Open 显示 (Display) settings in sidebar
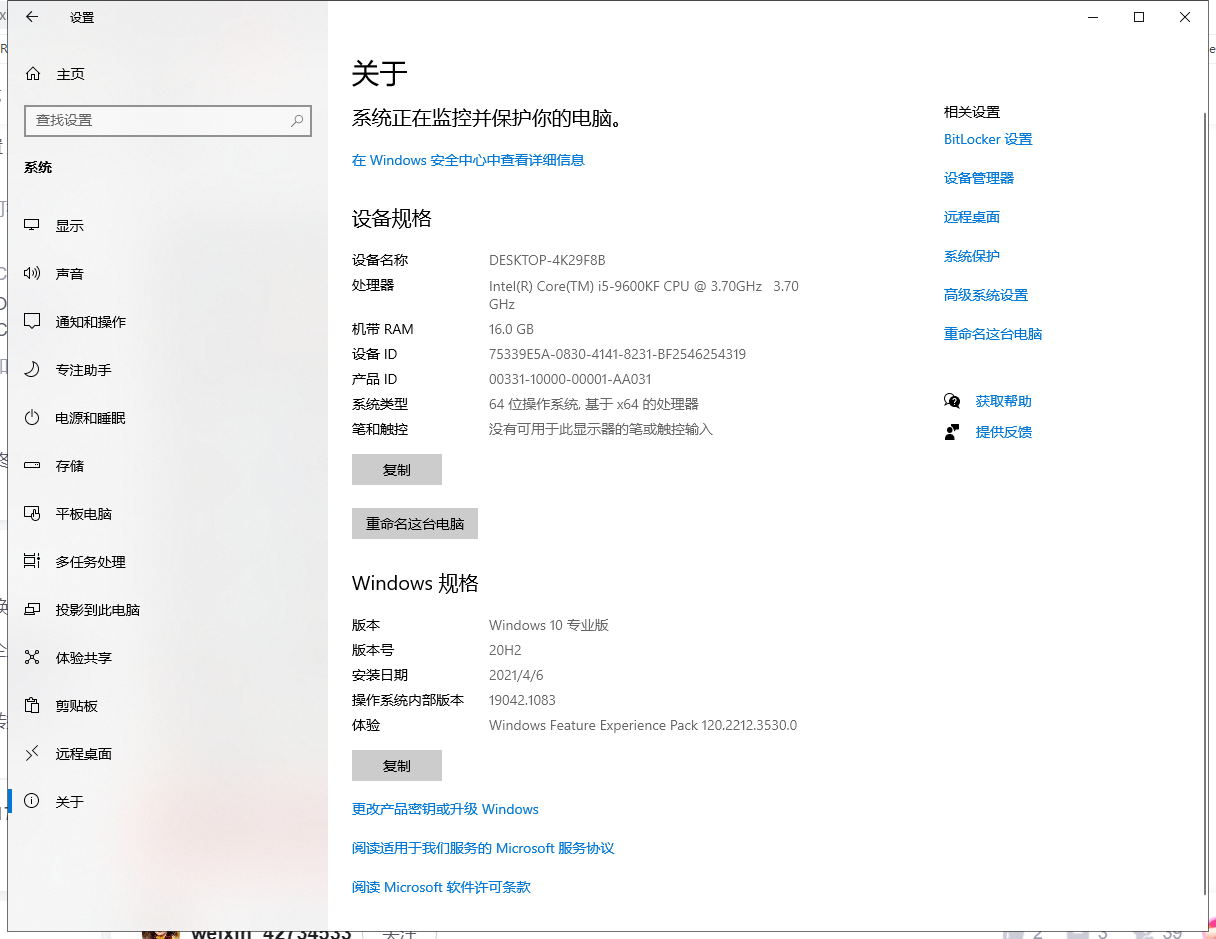Image resolution: width=1216 pixels, height=939 pixels. pos(70,225)
